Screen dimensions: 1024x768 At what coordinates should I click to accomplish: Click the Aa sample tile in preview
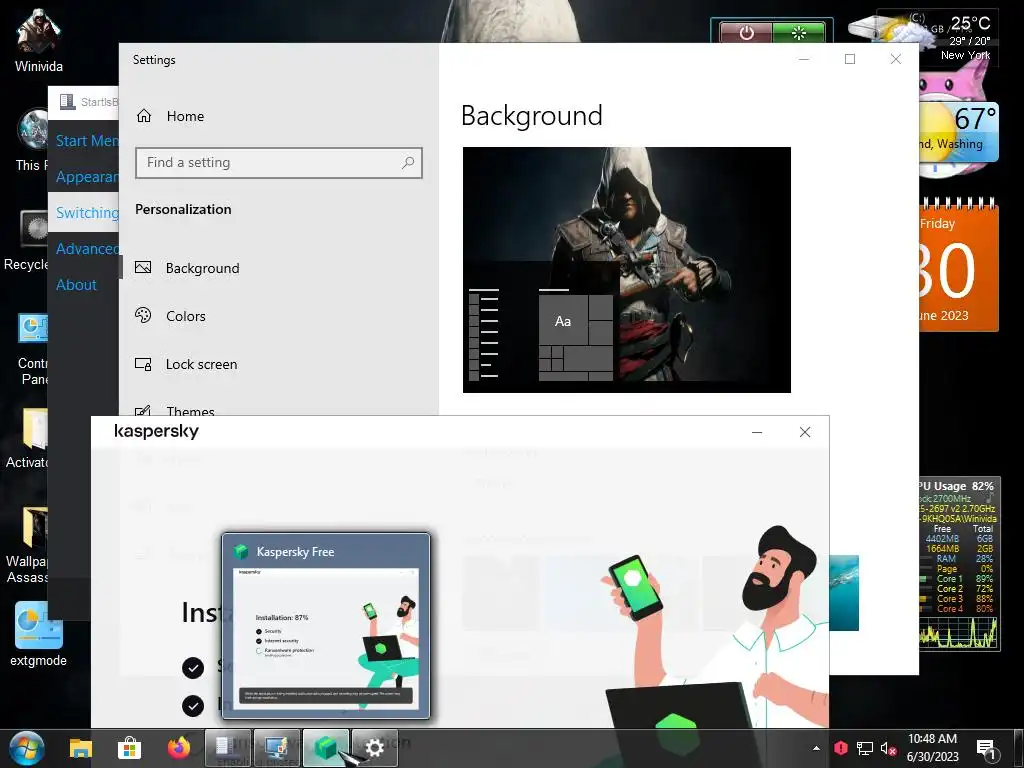coord(563,321)
